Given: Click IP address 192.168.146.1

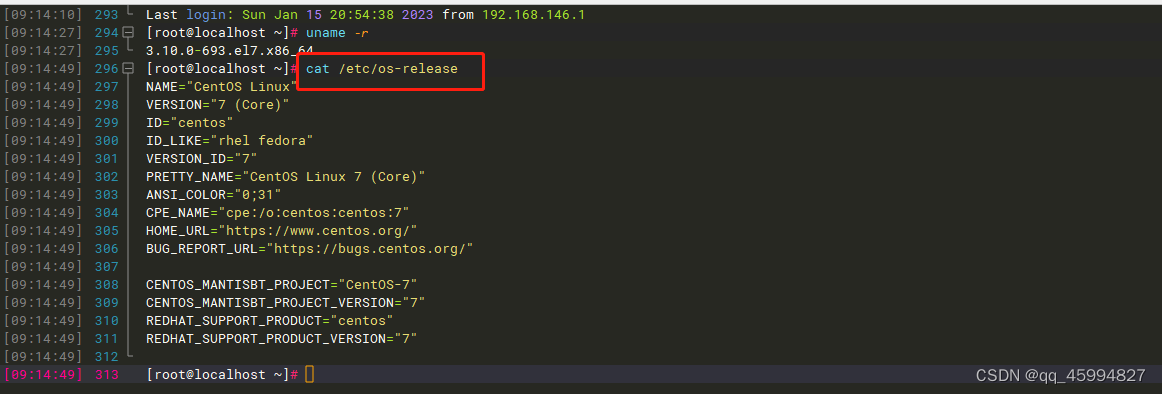Looking at the screenshot, I should point(534,14).
